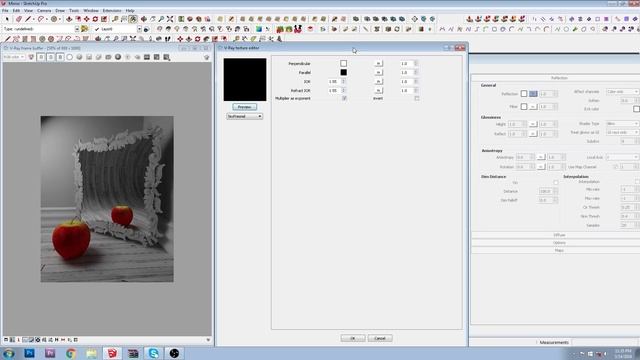Viewport: 640px width, 360px height.
Task: Click the Perpendicular row m map button
Action: 378,64
